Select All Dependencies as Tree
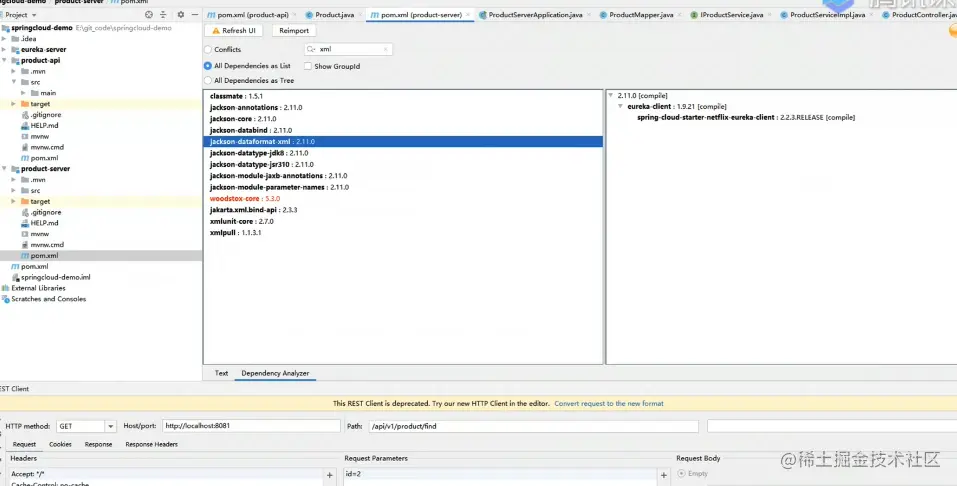957x486 pixels. click(208, 81)
